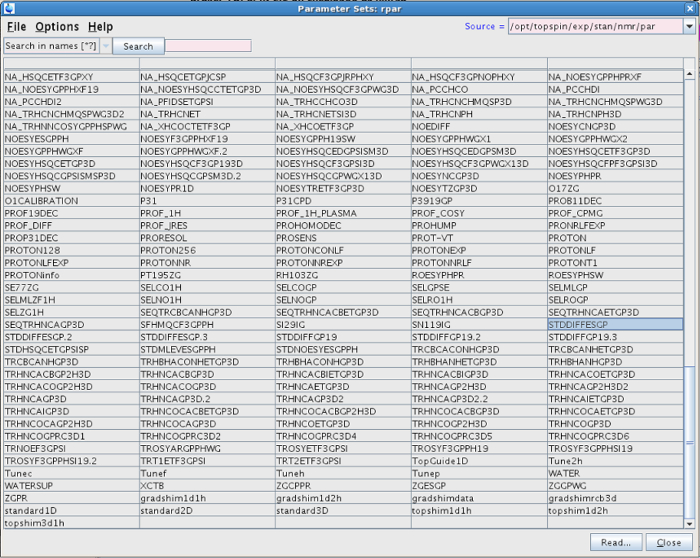Image resolution: width=700 pixels, height=558 pixels.
Task: Select the Tunep parameter set
Action: (479, 473)
